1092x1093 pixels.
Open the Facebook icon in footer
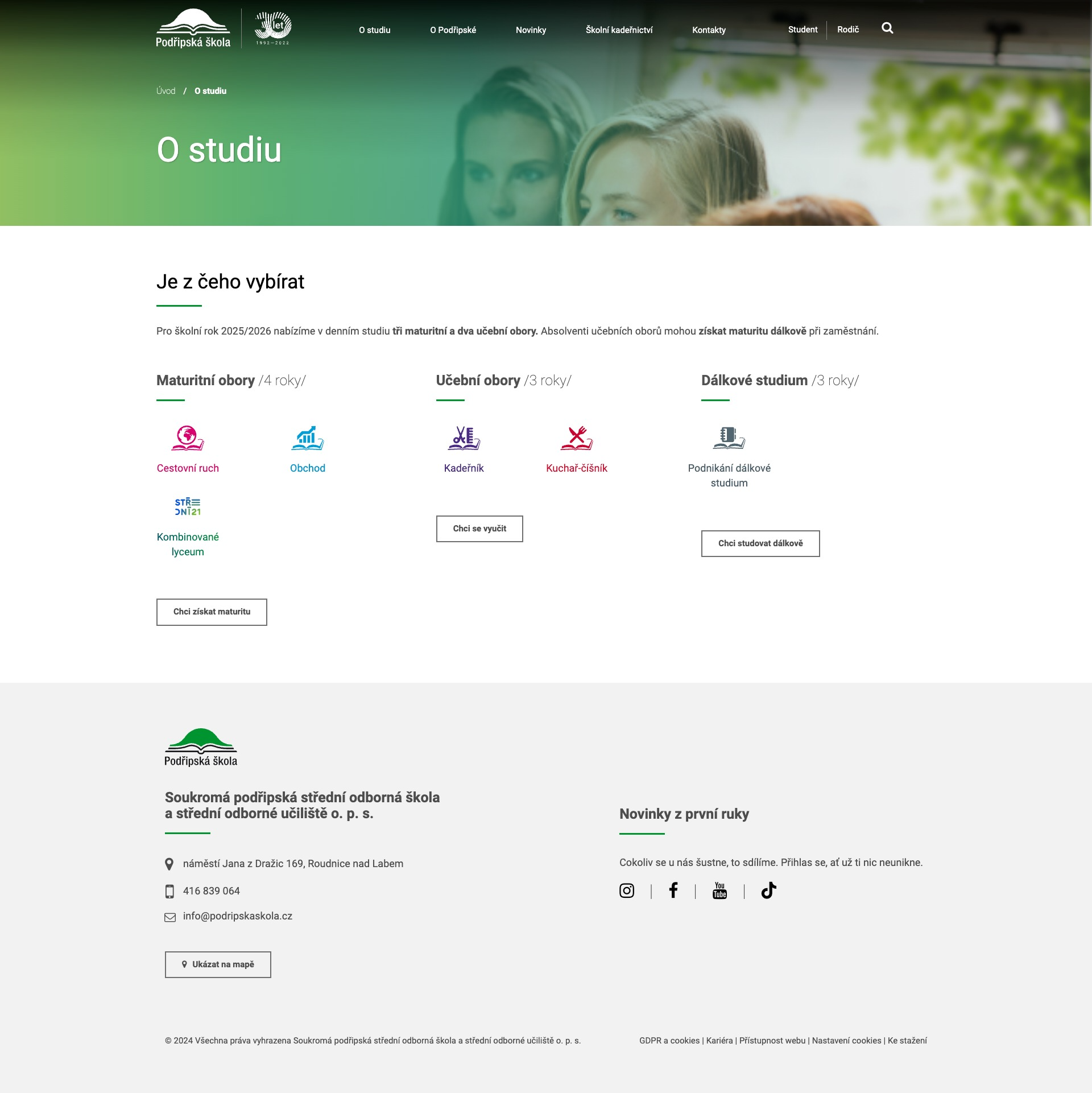pos(673,890)
